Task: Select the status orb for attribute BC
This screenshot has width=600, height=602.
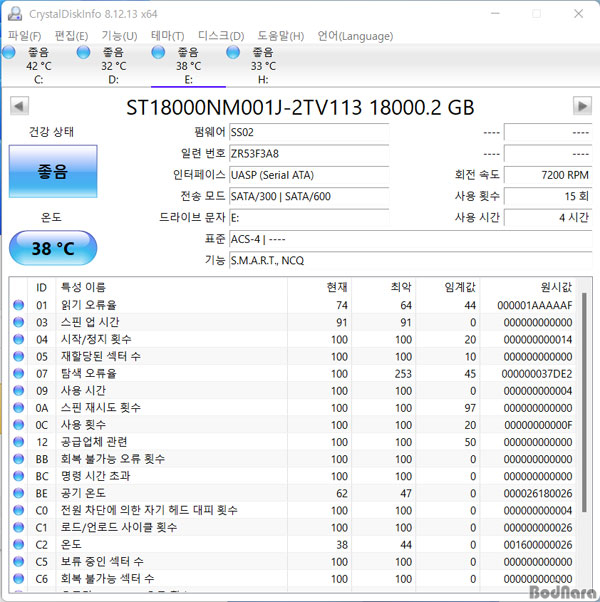Action: point(18,476)
